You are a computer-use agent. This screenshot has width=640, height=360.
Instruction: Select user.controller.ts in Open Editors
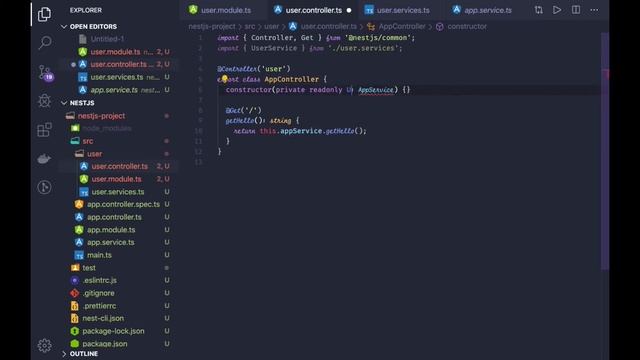coord(118,64)
